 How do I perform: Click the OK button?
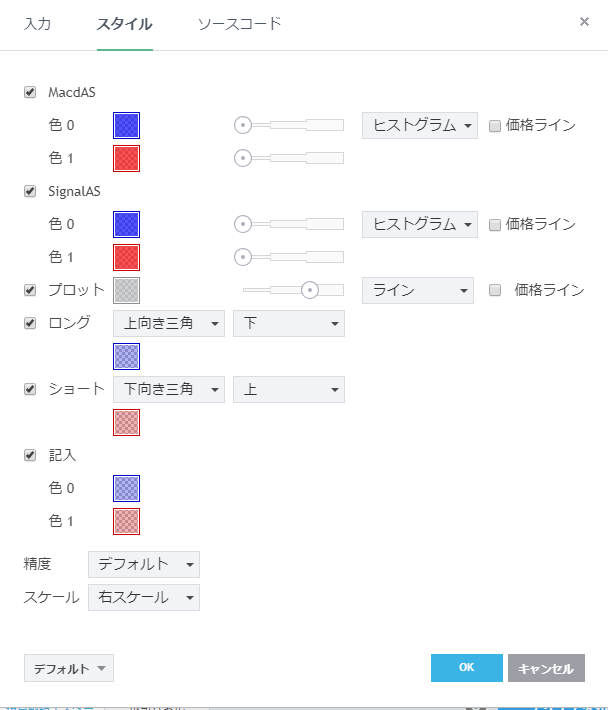click(466, 668)
